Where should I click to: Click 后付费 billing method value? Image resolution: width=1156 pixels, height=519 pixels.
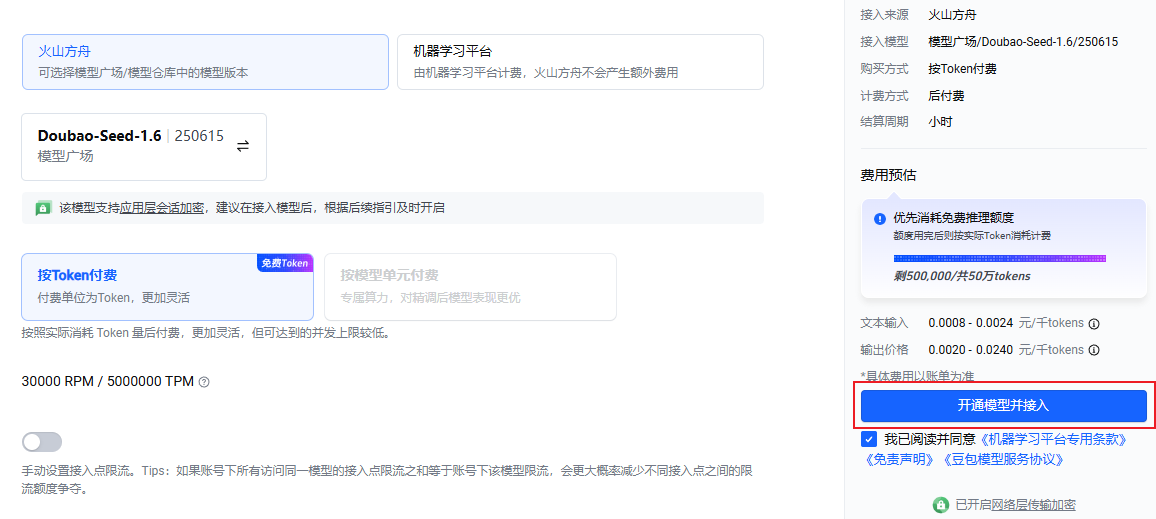947,96
